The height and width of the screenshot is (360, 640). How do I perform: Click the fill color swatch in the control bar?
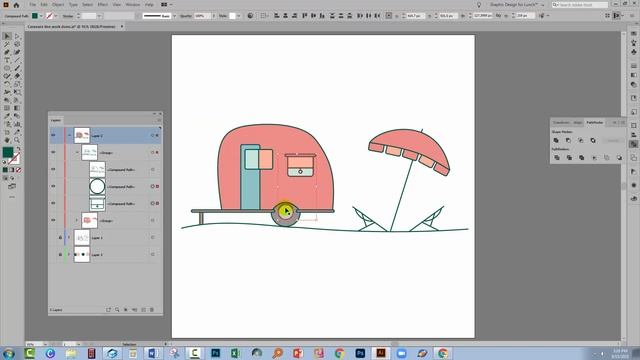35,16
